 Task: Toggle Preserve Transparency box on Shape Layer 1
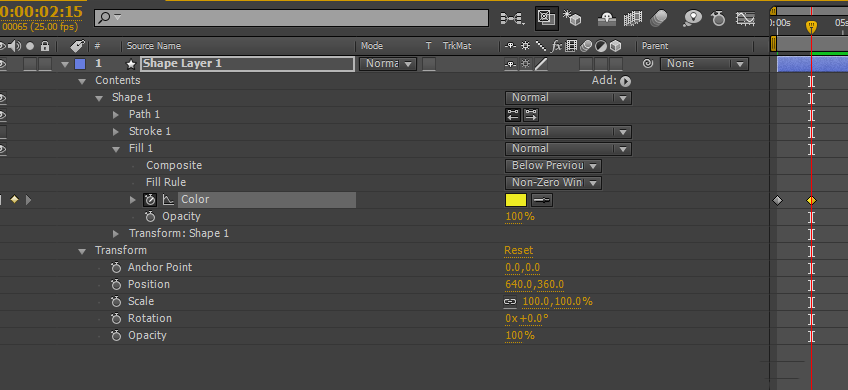coord(429,64)
